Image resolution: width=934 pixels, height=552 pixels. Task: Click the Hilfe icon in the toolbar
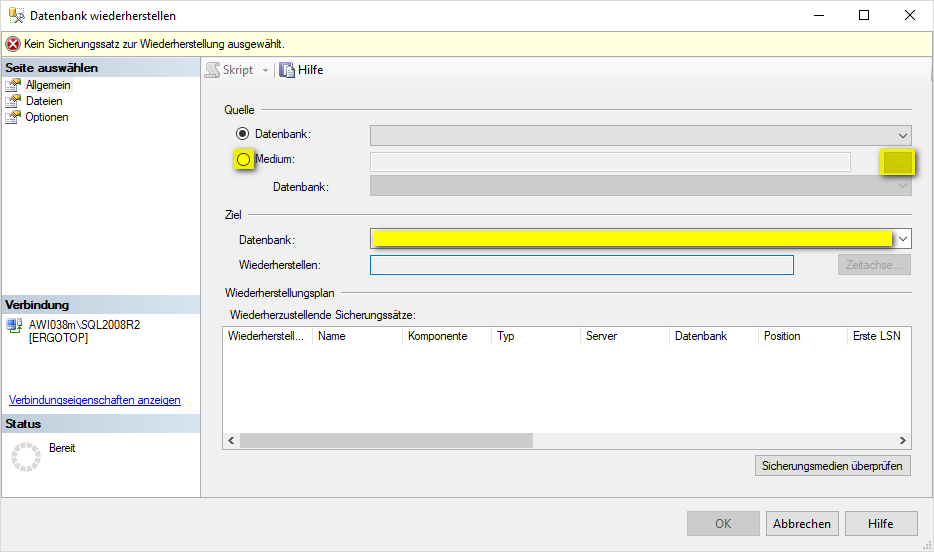(287, 70)
